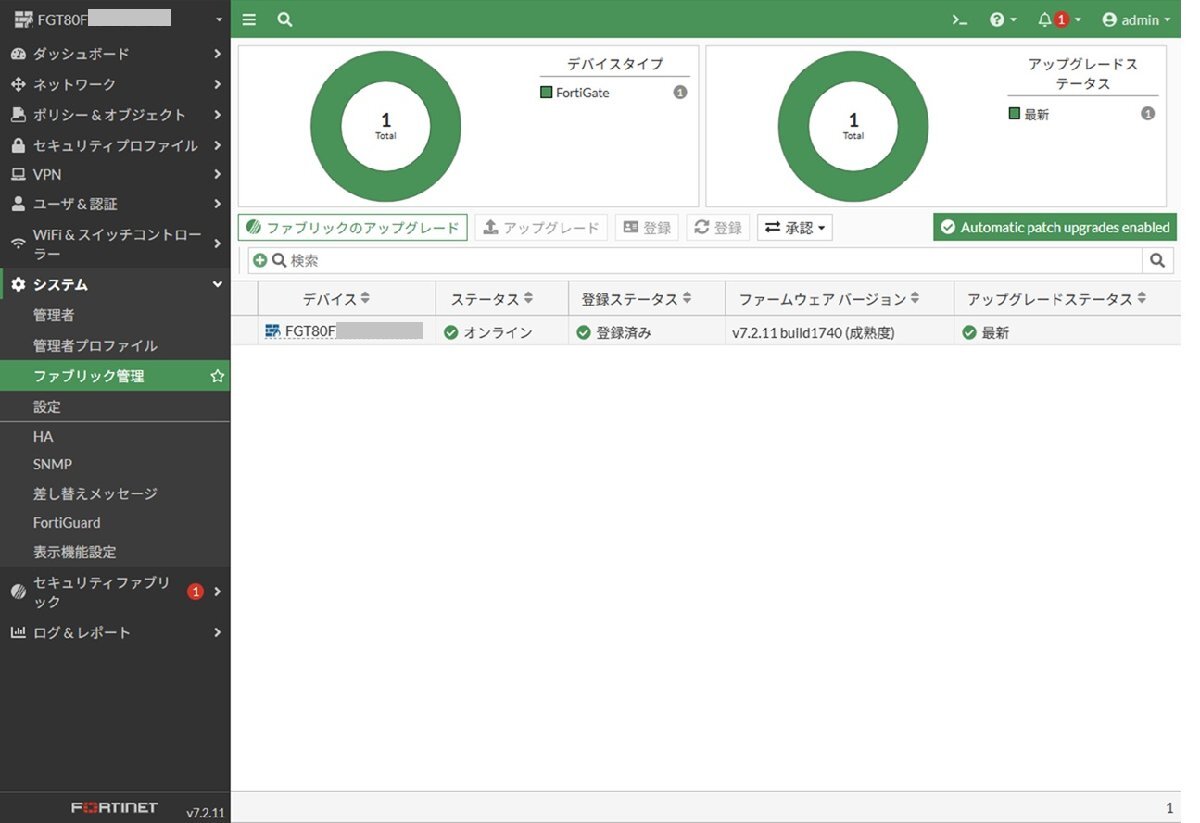Click the search button at right of search field
The width and height of the screenshot is (1200, 823).
click(x=1157, y=261)
